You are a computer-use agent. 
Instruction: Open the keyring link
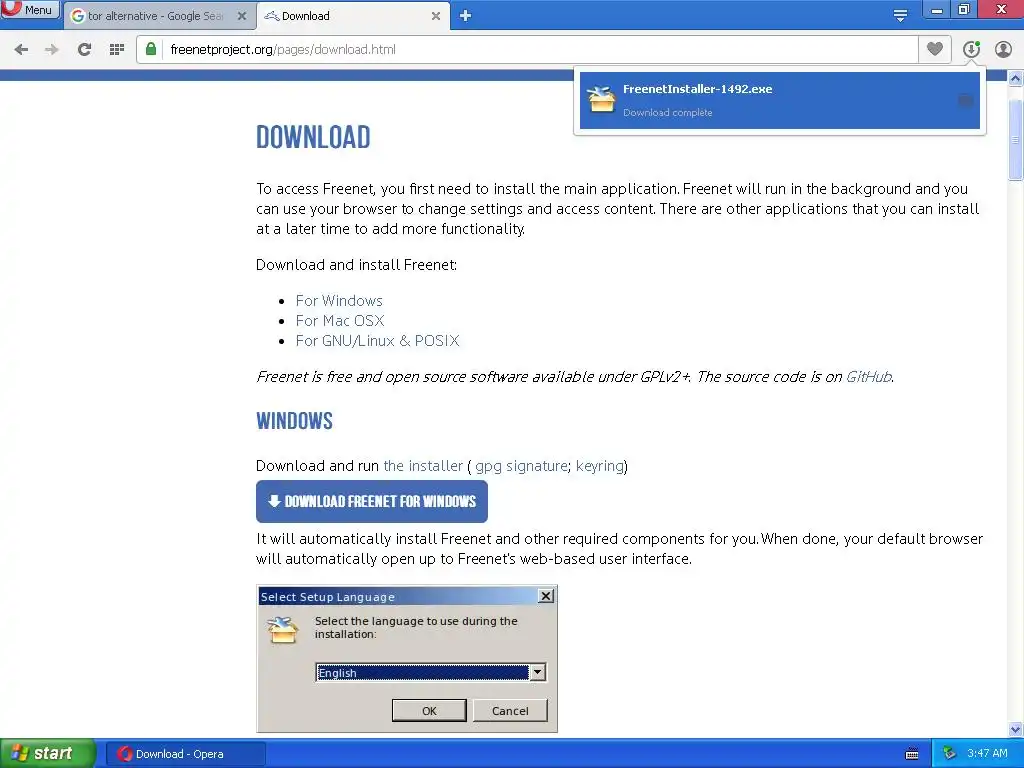tap(599, 466)
